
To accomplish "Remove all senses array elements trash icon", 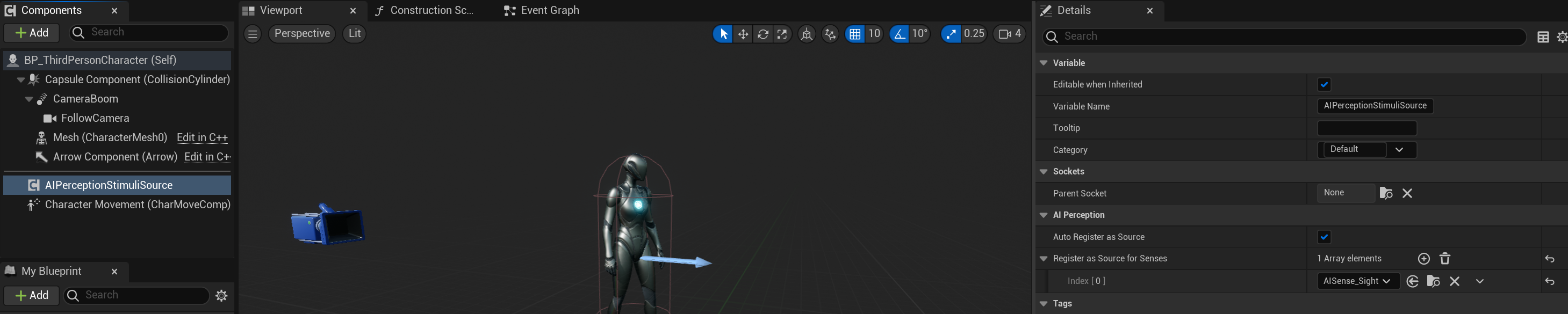I will [1445, 259].
